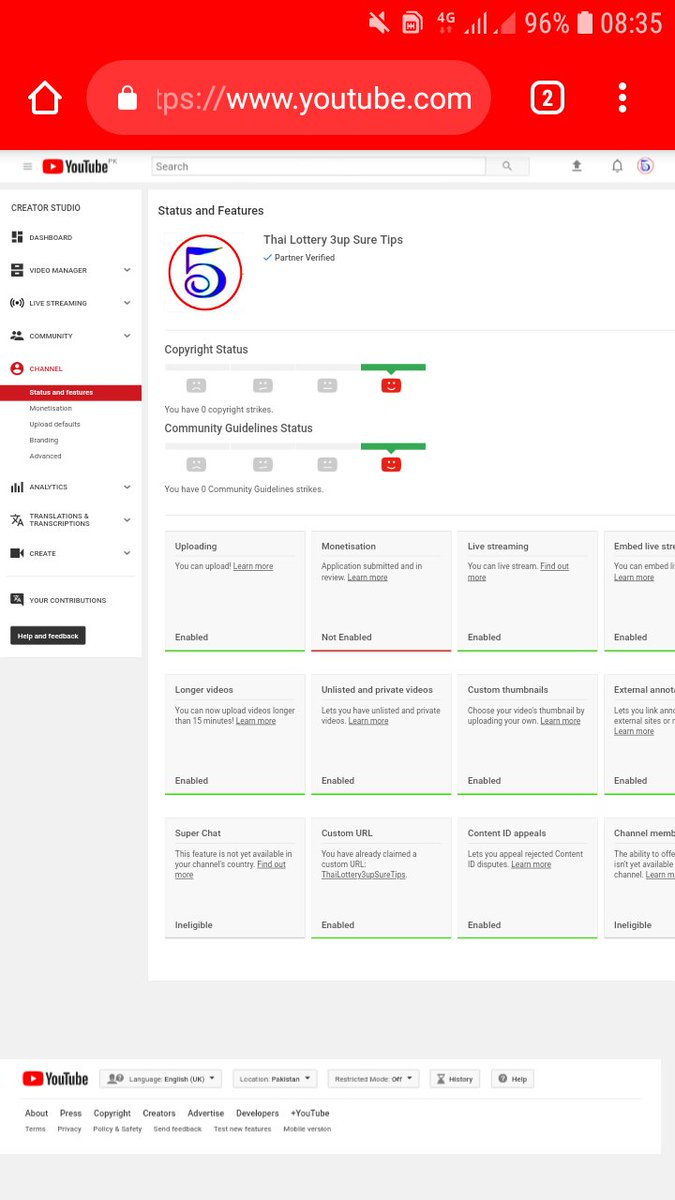Expand the Analytics chevron
Viewport: 675px width, 1200px height.
pyautogui.click(x=127, y=487)
